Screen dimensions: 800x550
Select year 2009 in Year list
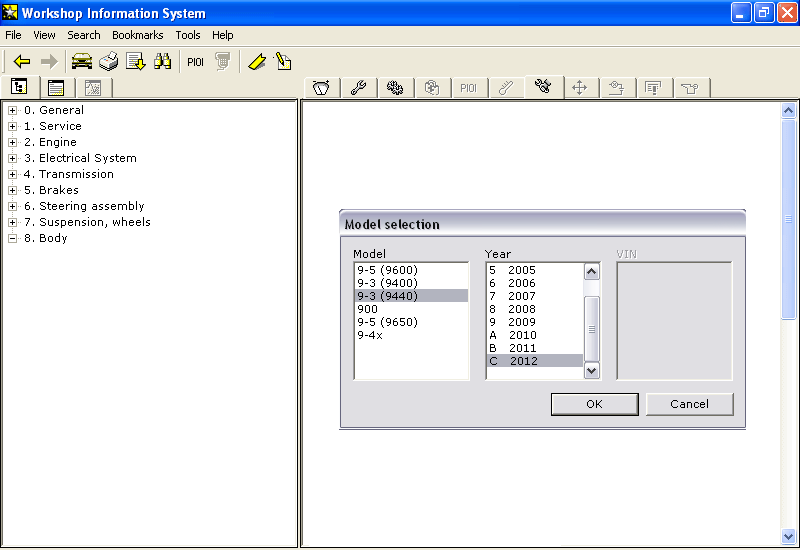(535, 322)
